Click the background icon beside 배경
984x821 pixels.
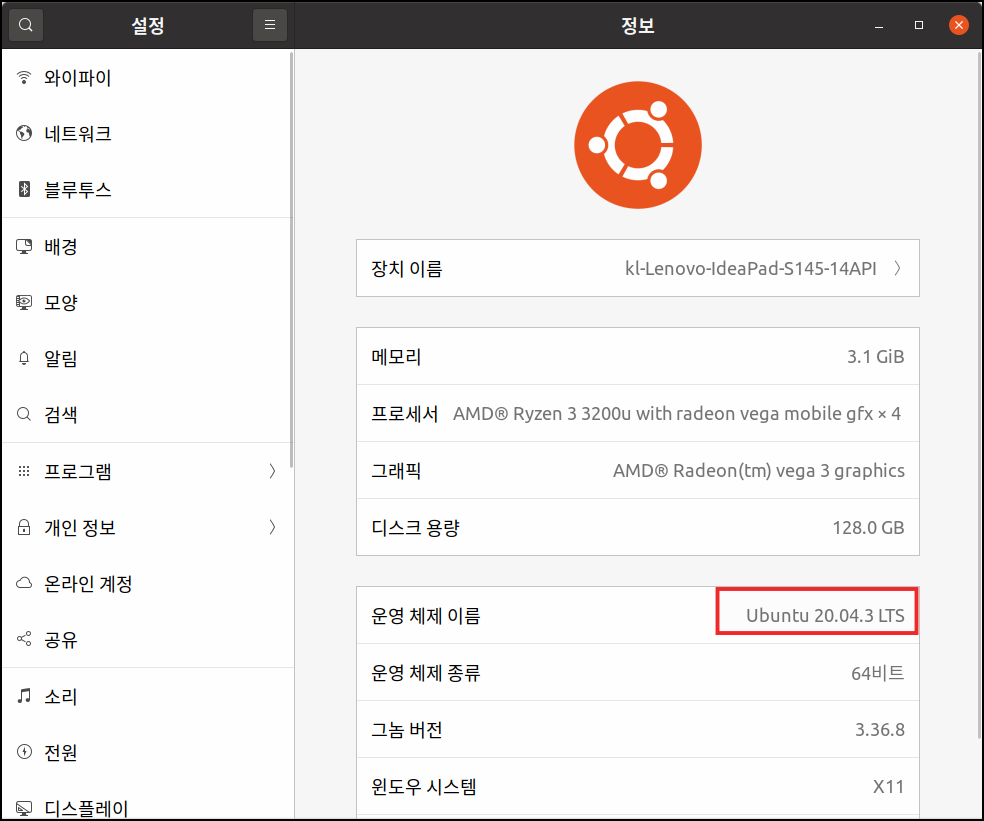click(24, 246)
